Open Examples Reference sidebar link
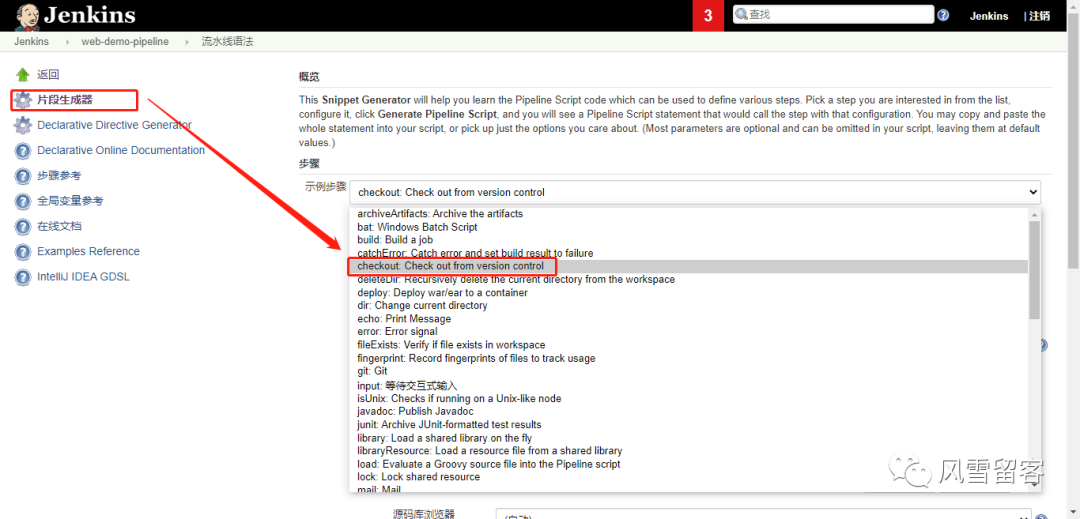Image resolution: width=1080 pixels, height=519 pixels. 88,251
